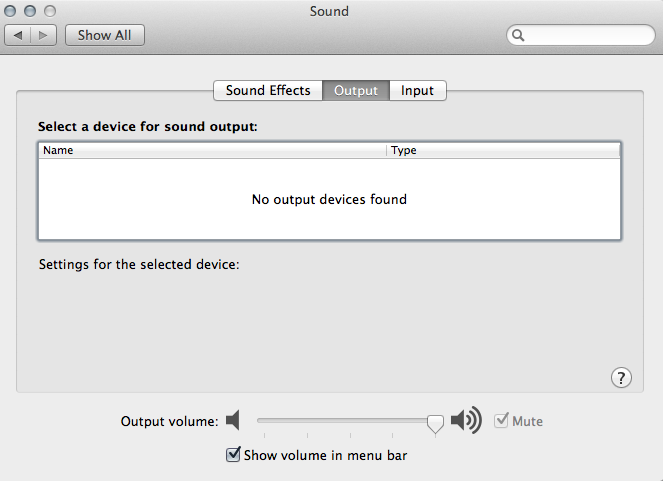Uncheck Show volume in menu bar
Viewport: 663px width, 481px height.
[234, 455]
